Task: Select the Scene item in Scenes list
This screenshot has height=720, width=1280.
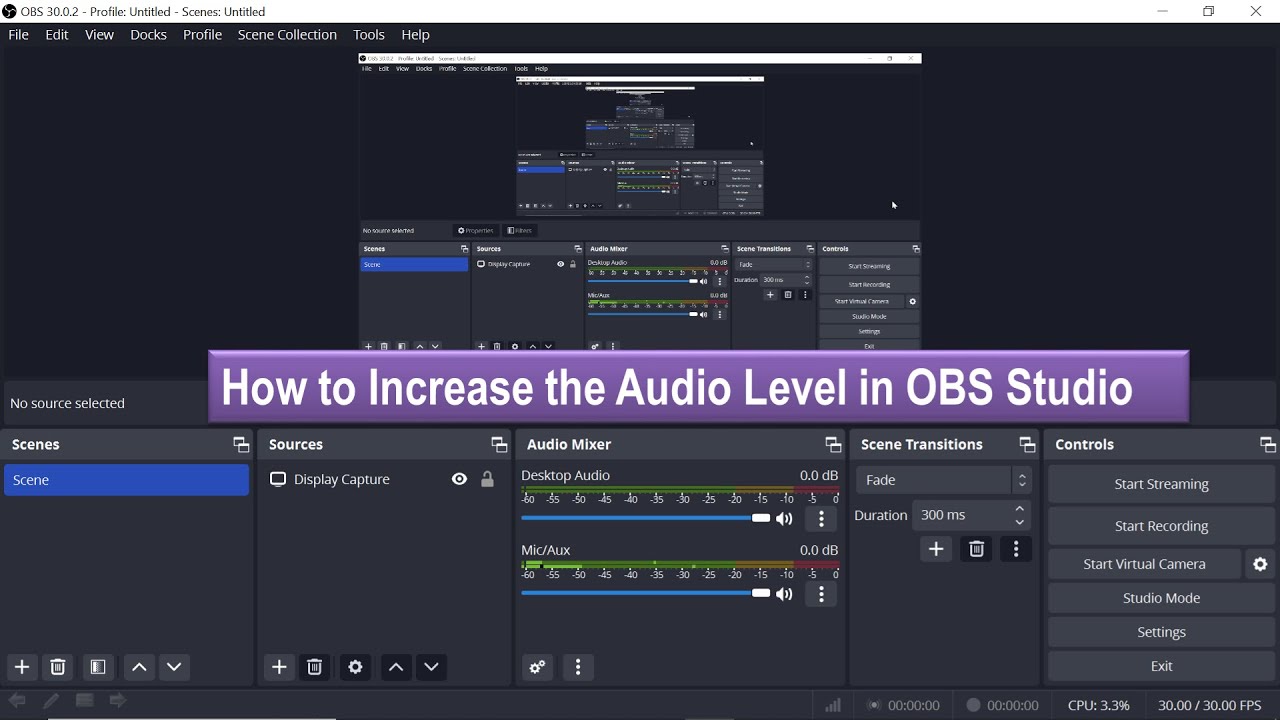Action: [126, 480]
